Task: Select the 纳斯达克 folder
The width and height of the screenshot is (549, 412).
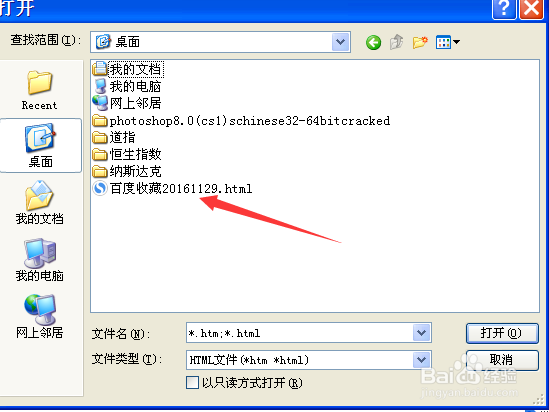Action: tap(127, 172)
